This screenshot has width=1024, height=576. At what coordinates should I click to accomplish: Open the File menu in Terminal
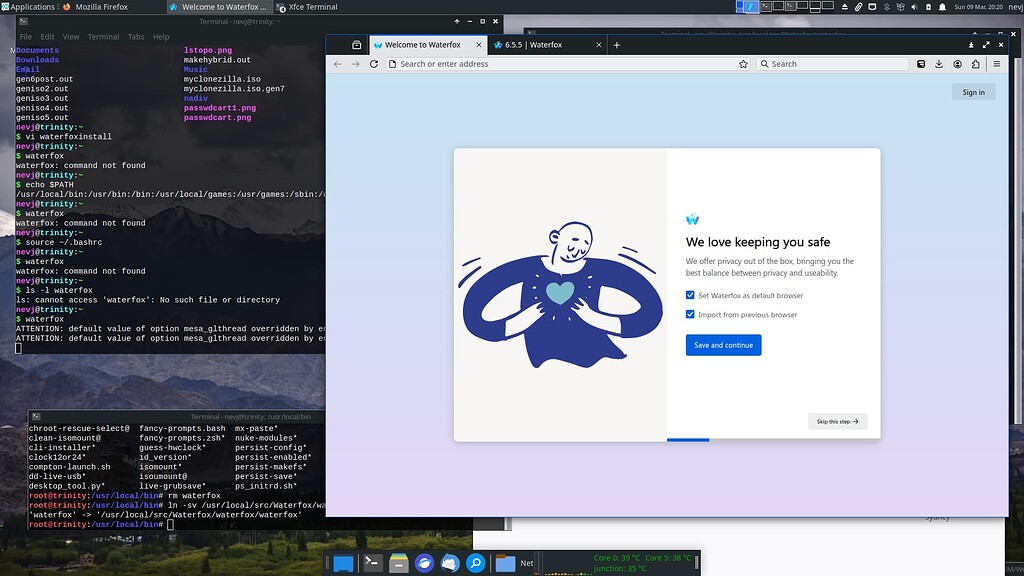pos(24,36)
